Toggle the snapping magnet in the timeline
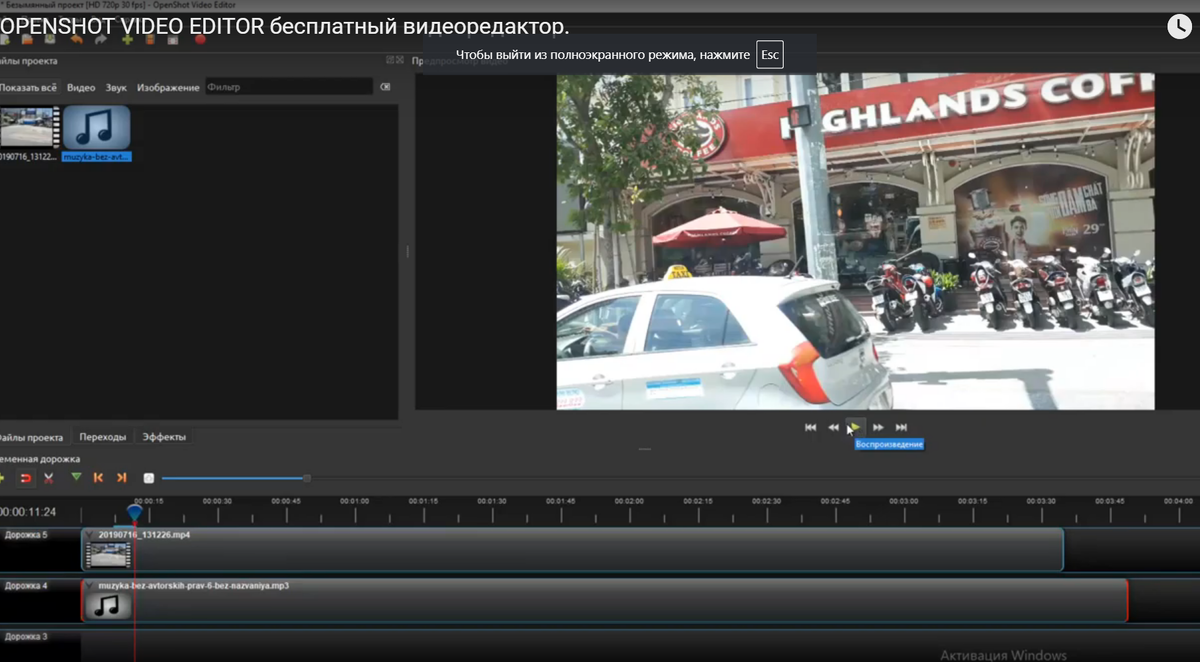This screenshot has height=662, width=1200. point(25,476)
